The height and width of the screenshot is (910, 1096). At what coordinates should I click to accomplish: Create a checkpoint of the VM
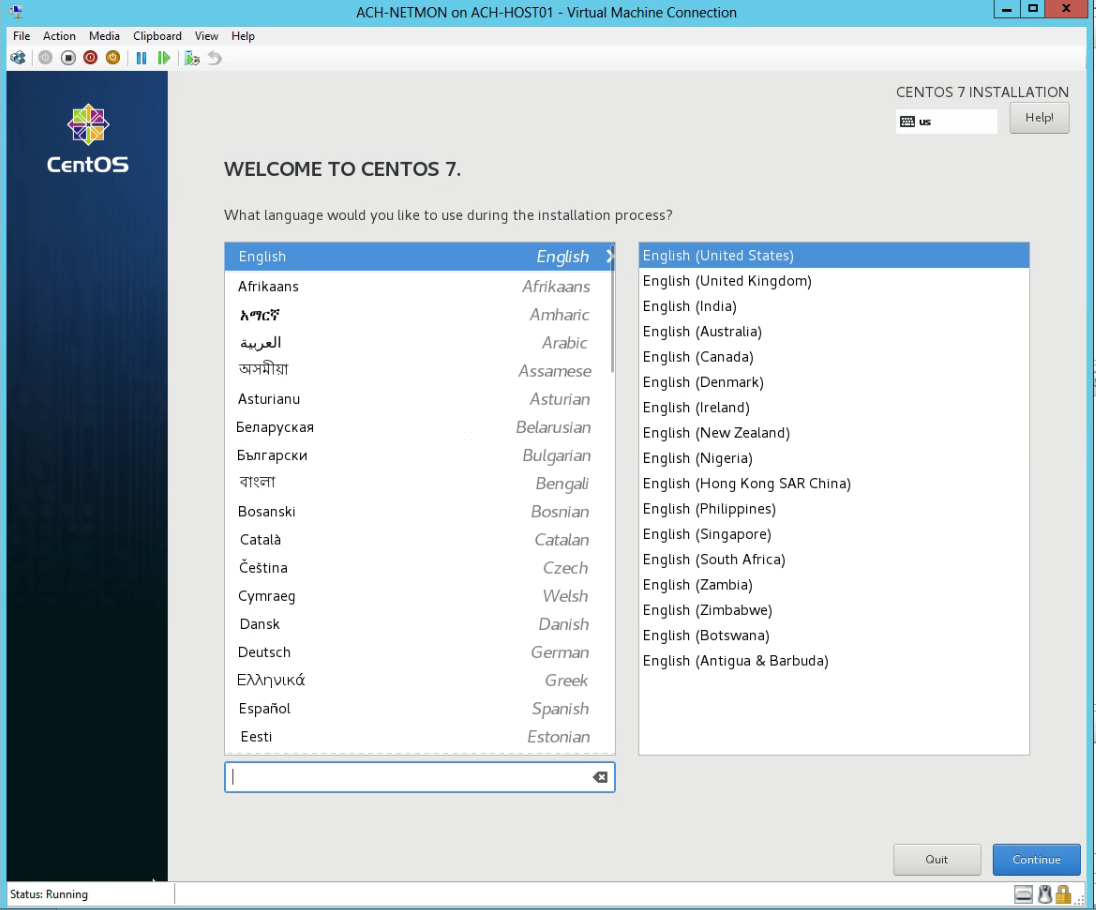(189, 57)
